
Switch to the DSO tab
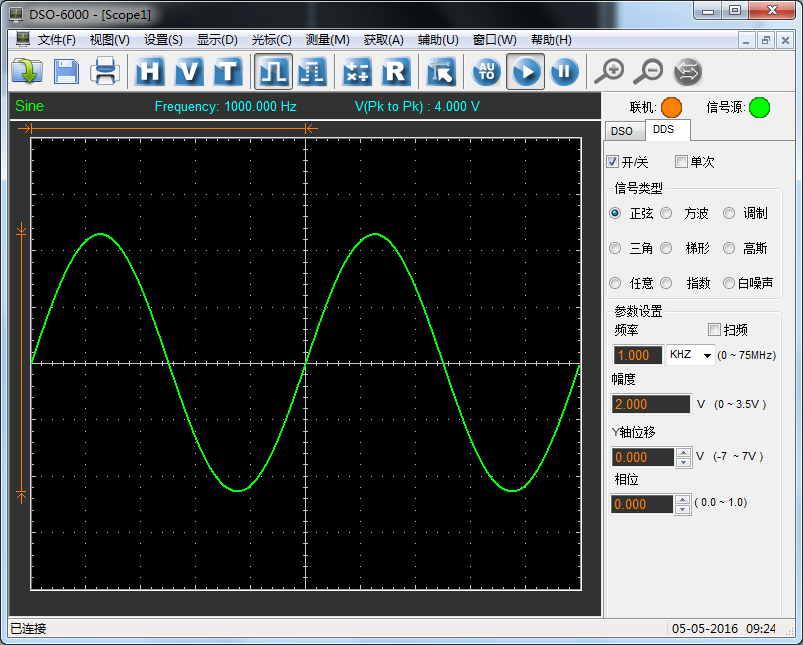pos(622,131)
